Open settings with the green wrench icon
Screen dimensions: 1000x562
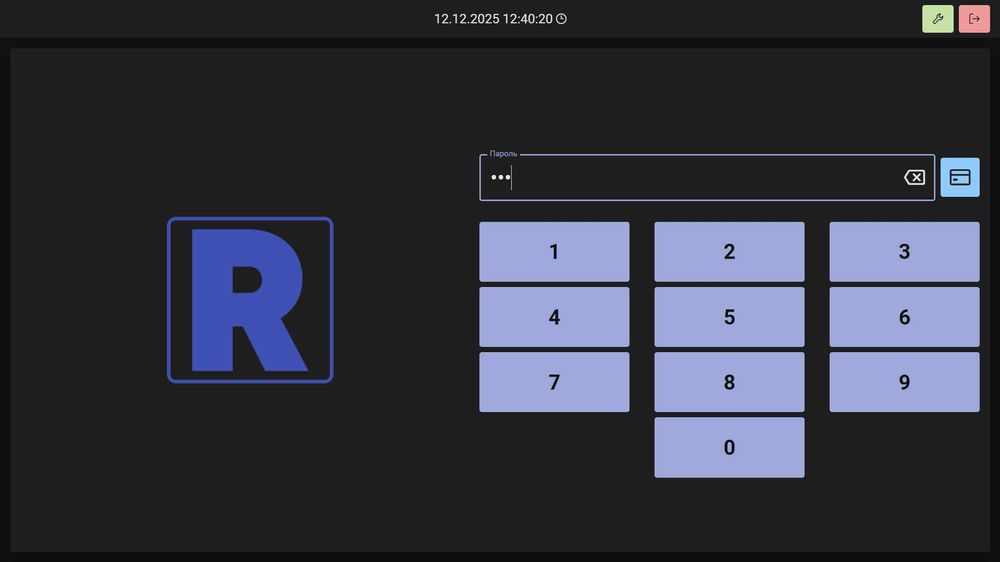point(938,18)
